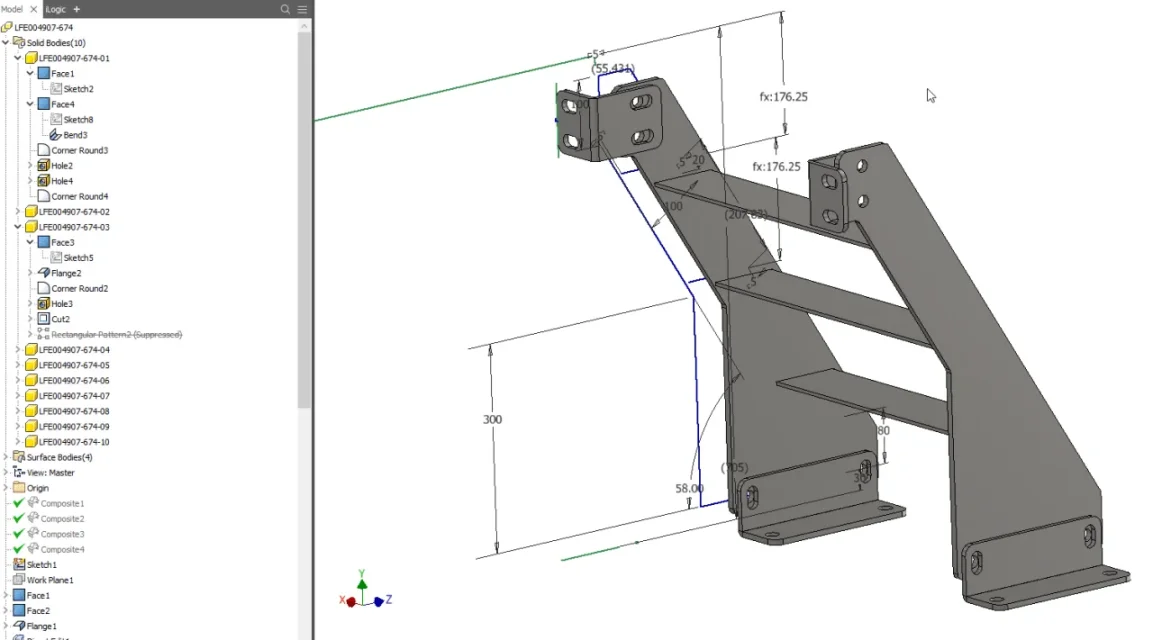
Task: Collapse the Solid Bodies(10) node
Action: coord(5,43)
